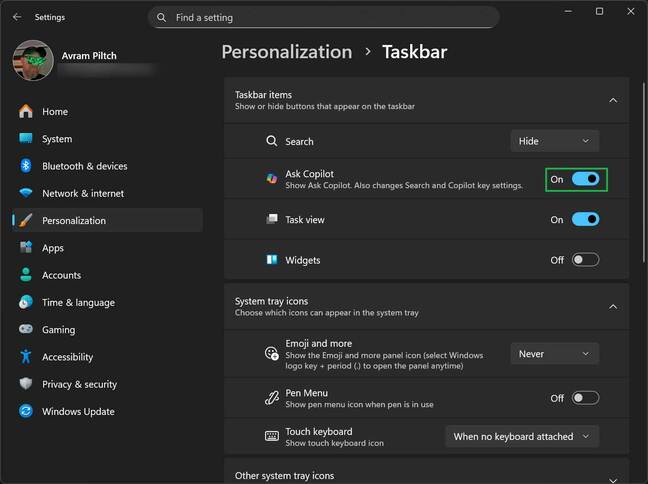Screen dimensions: 648x484
Task: Click the Apps icon in sidebar
Action: (x=26, y=247)
